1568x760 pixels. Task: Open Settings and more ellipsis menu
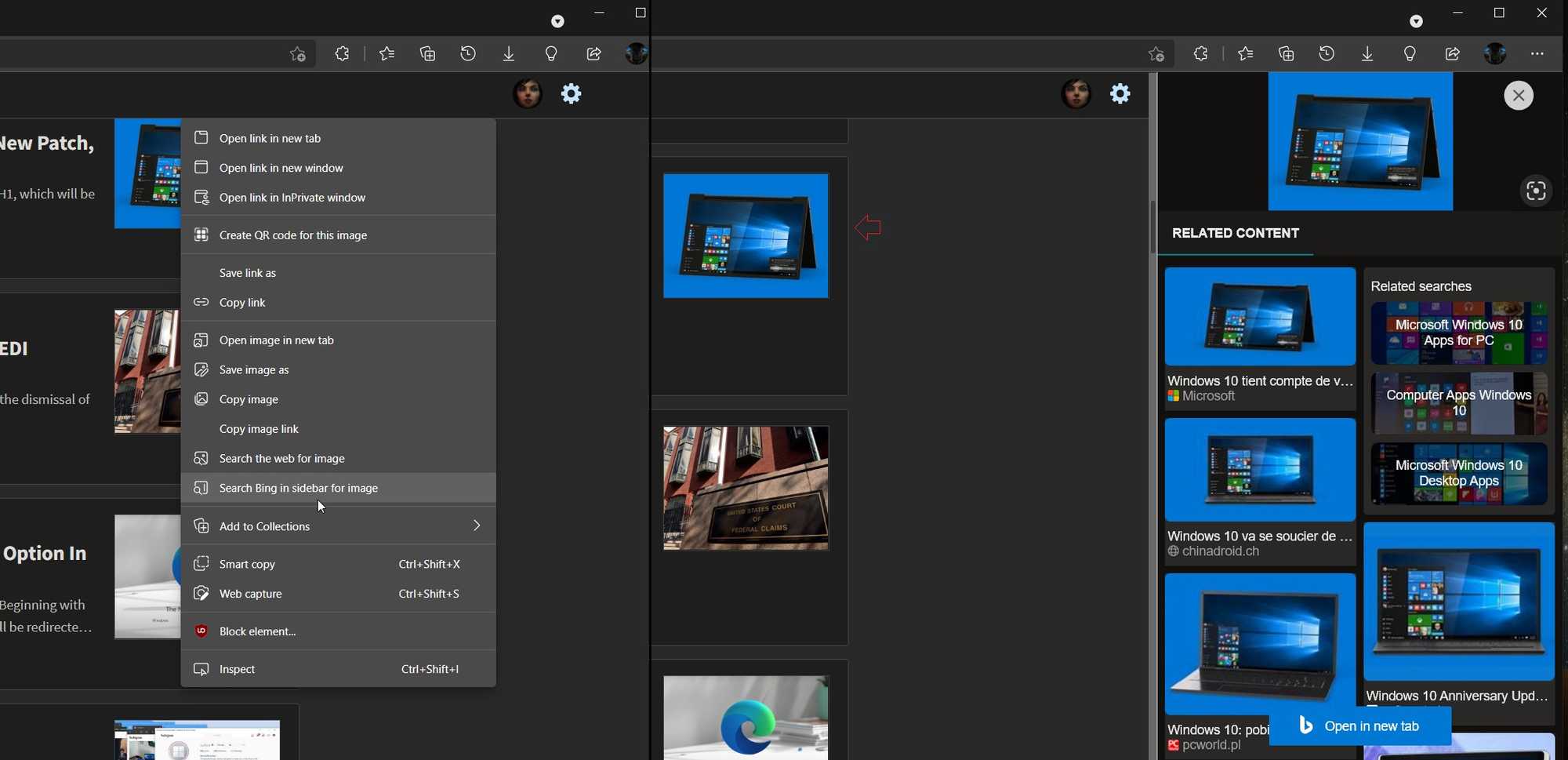coord(1537,54)
